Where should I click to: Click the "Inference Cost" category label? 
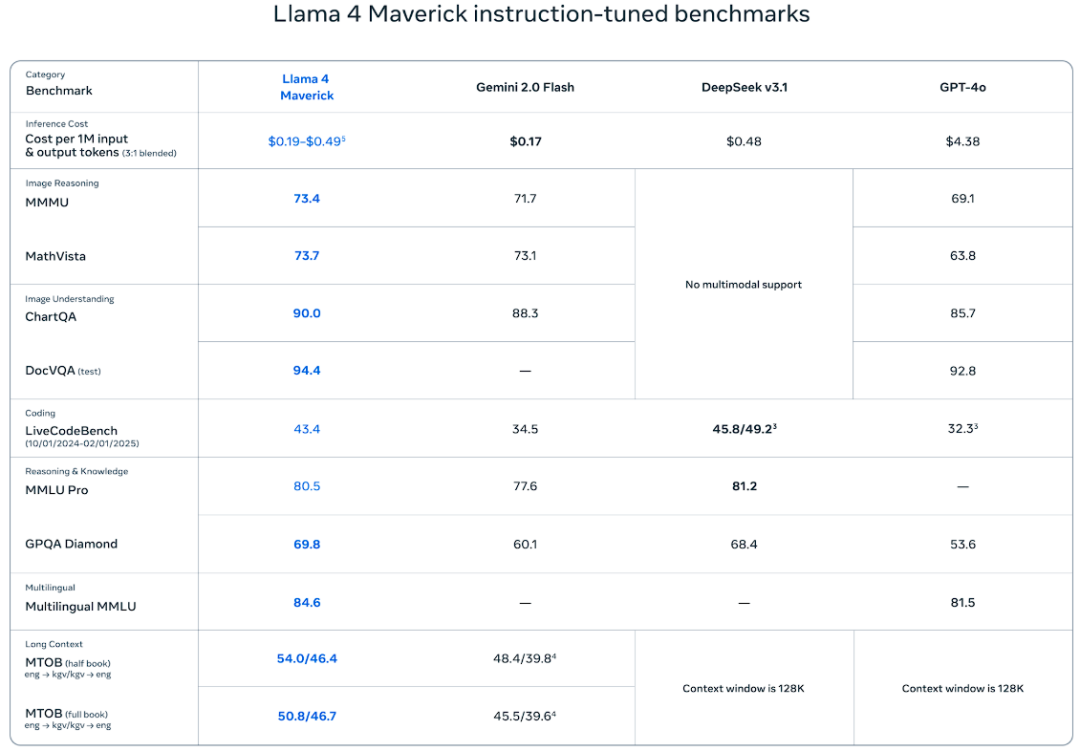pyautogui.click(x=56, y=124)
